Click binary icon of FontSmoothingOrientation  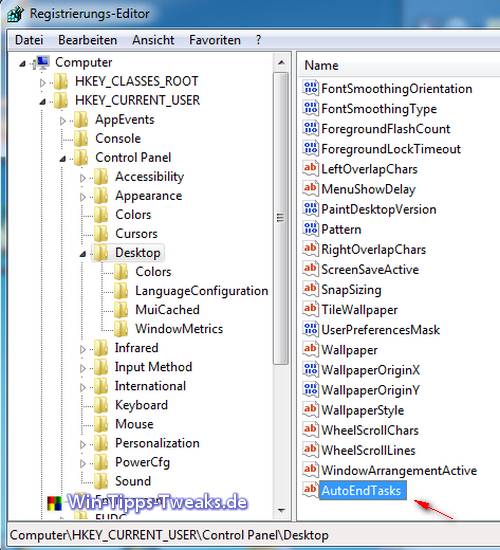pos(311,88)
